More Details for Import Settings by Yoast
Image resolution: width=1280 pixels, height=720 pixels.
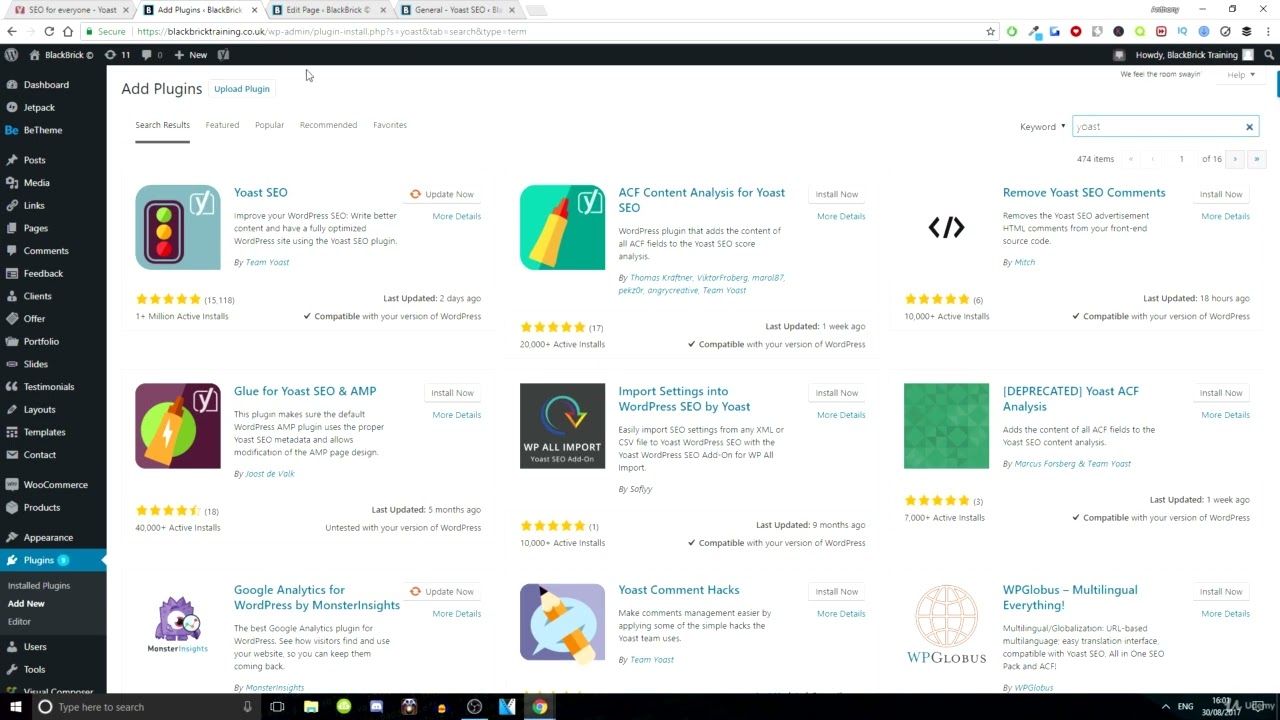tap(841, 415)
